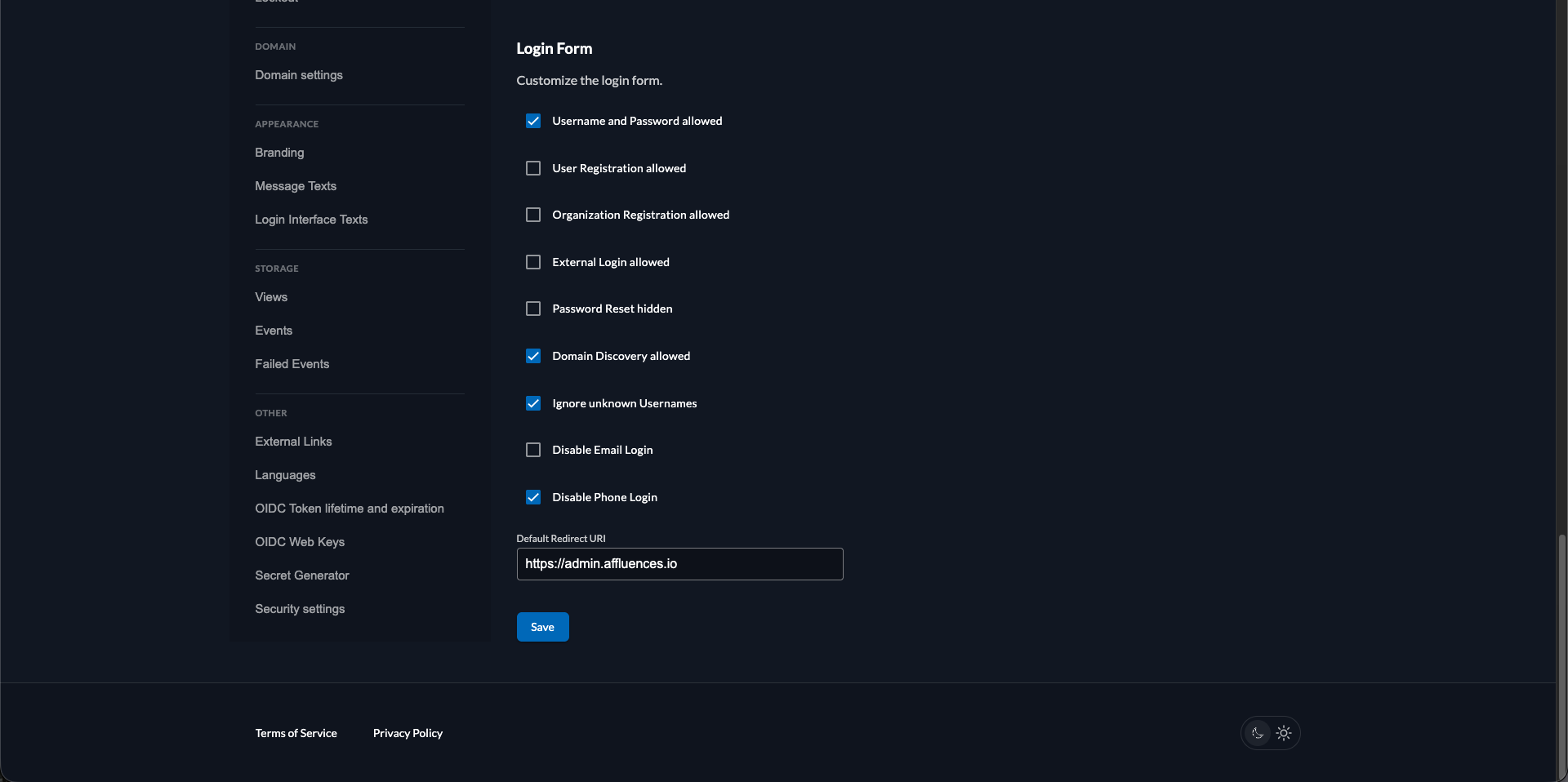
Task: Enable User Registration allowed
Action: [532, 167]
